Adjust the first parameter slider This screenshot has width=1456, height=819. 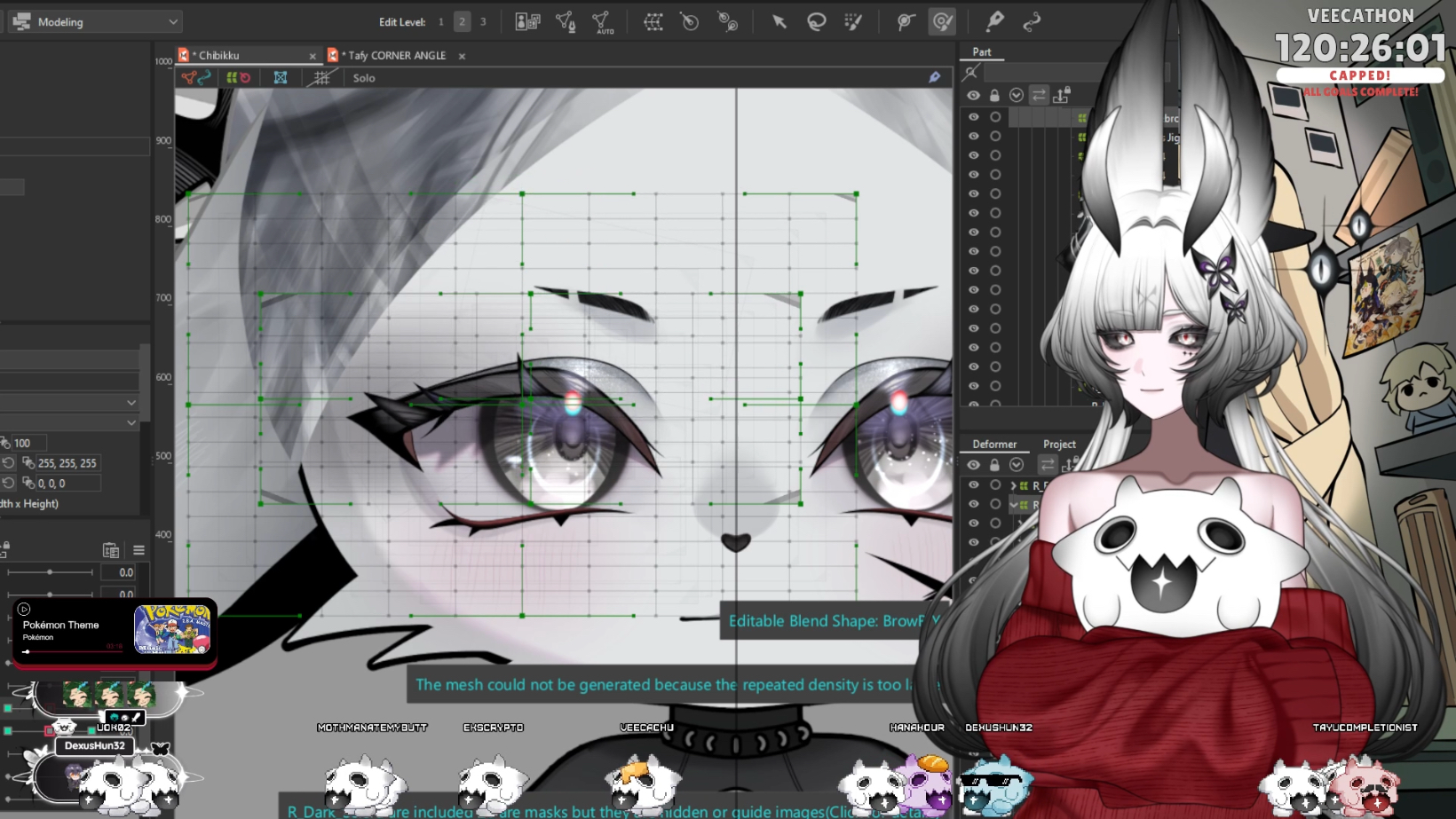50,572
